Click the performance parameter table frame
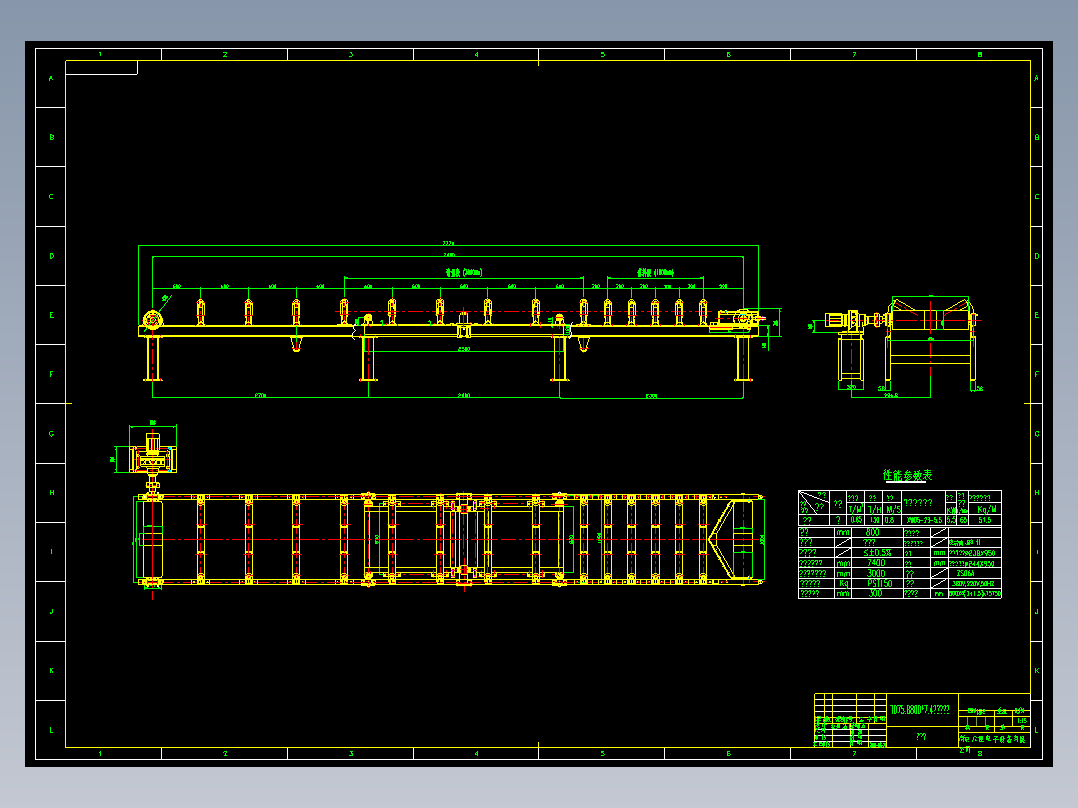 (900, 544)
